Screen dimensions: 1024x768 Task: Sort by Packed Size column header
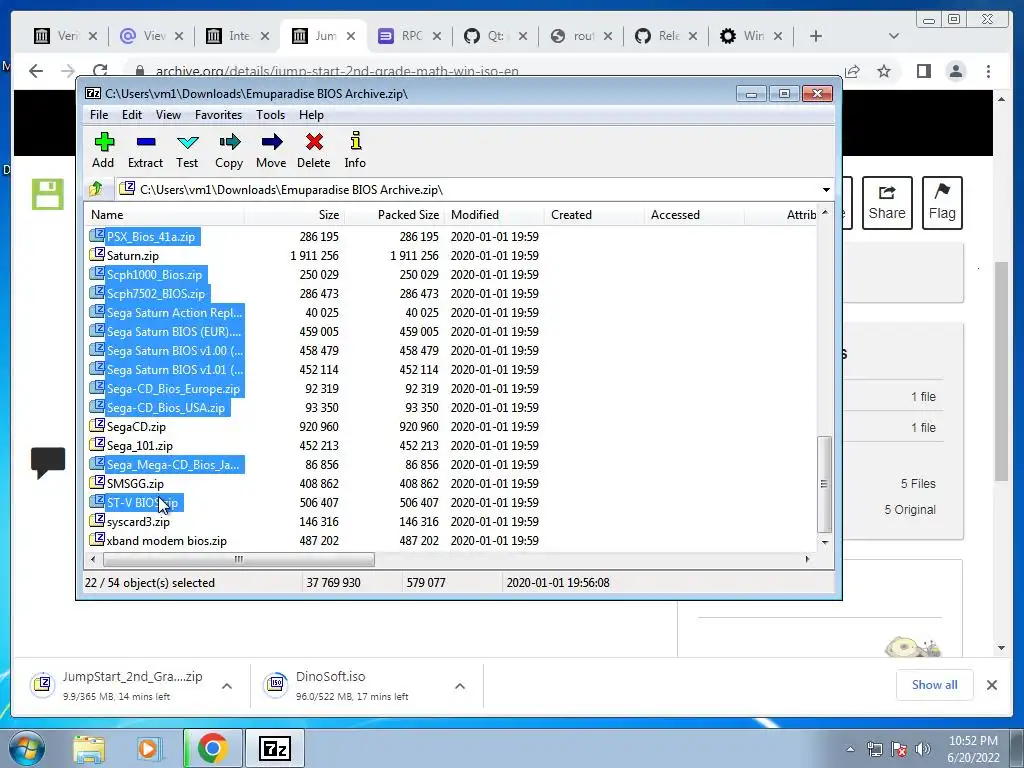coord(394,215)
